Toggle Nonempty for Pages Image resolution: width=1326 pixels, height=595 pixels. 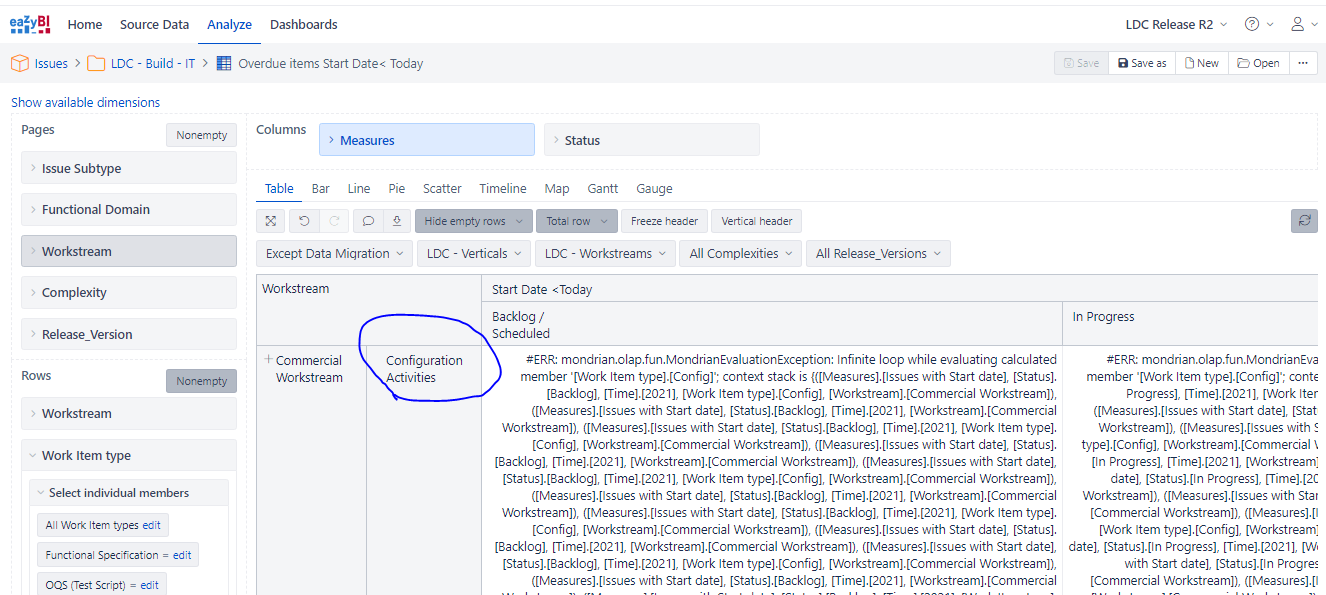202,135
